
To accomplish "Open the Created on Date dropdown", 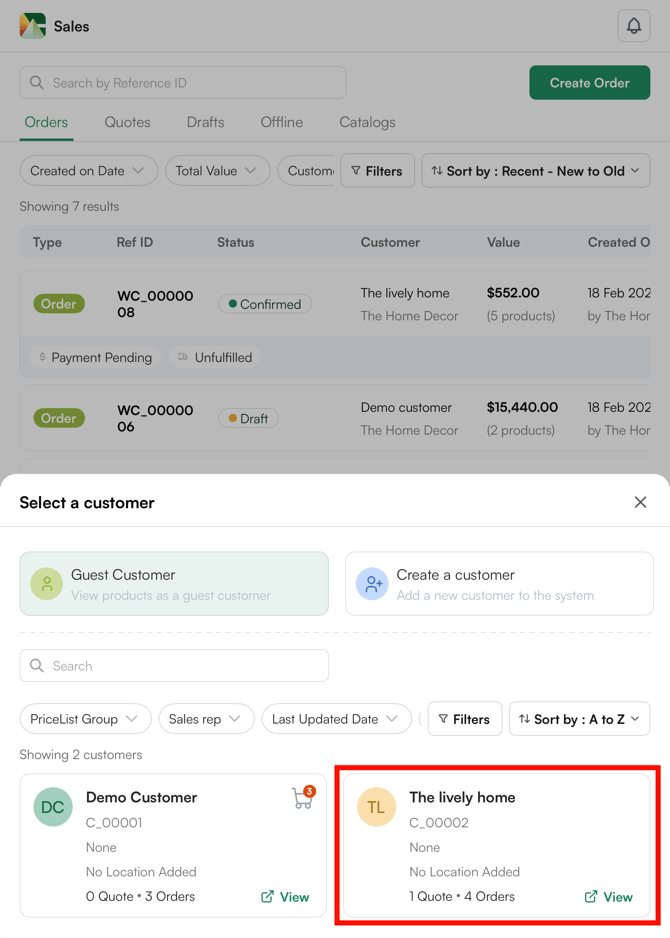I will [x=88, y=170].
